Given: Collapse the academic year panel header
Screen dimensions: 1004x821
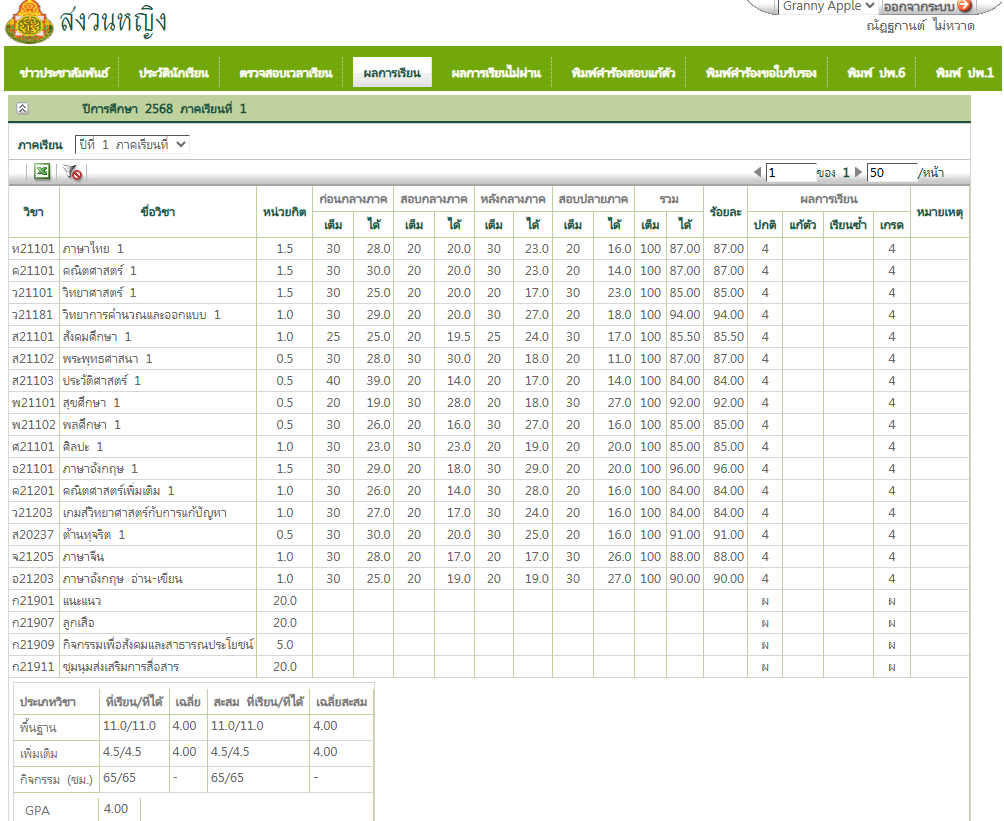Looking at the screenshot, I should pyautogui.click(x=23, y=108).
